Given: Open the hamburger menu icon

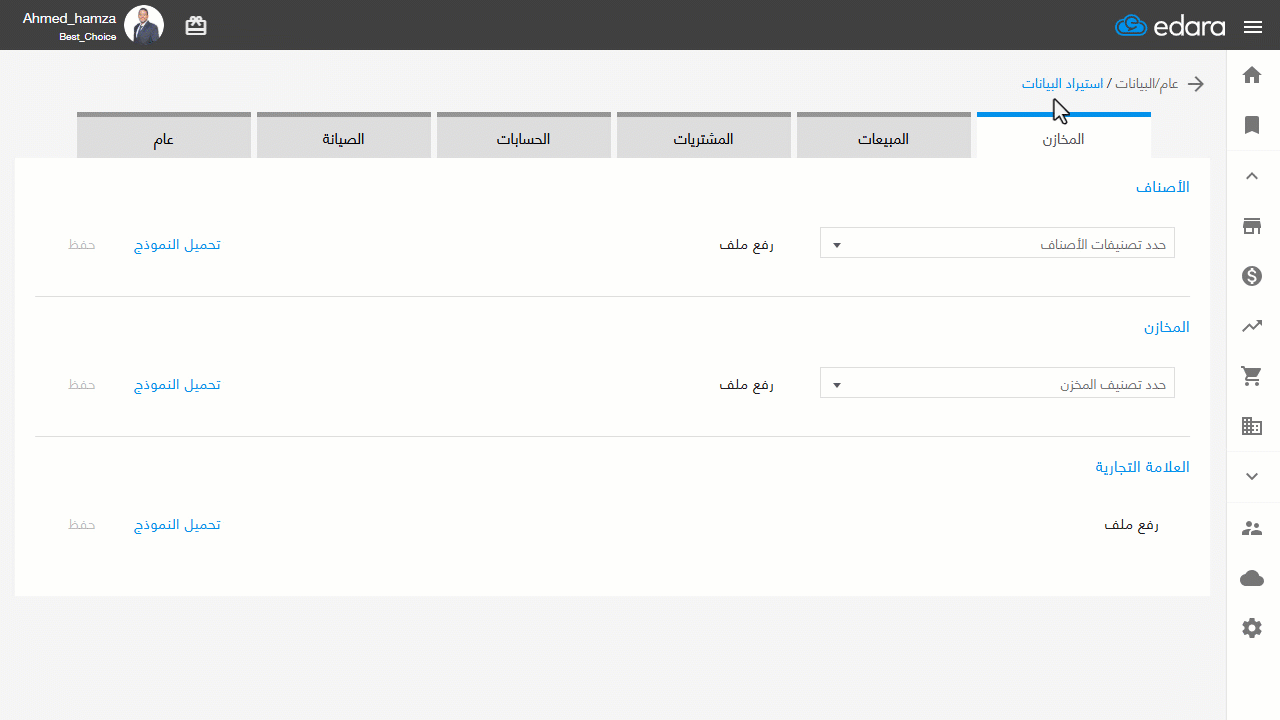Looking at the screenshot, I should (1253, 27).
